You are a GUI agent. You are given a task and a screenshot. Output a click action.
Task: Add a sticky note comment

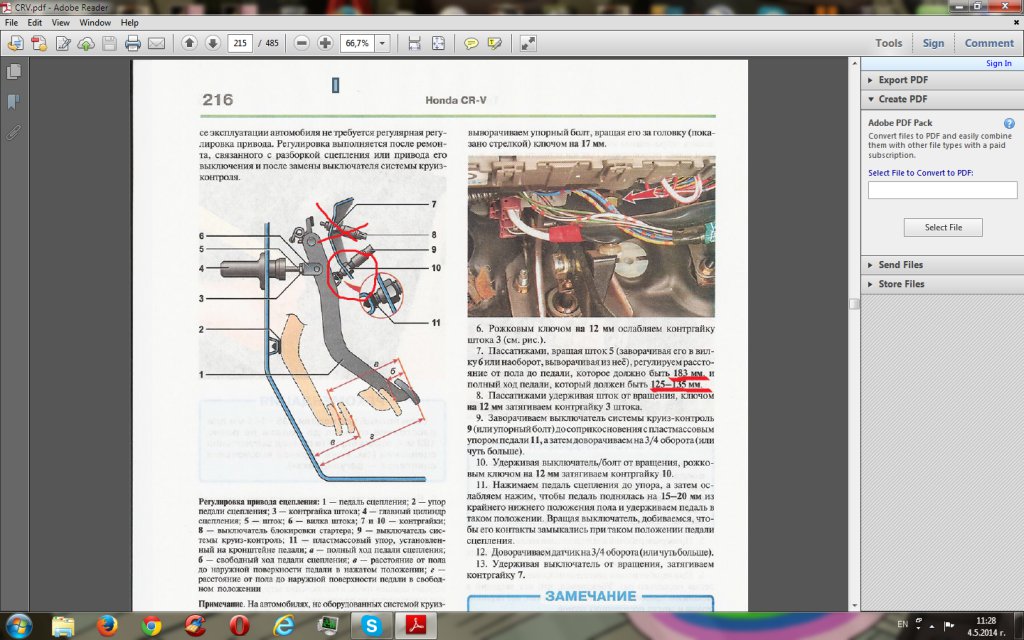(471, 43)
